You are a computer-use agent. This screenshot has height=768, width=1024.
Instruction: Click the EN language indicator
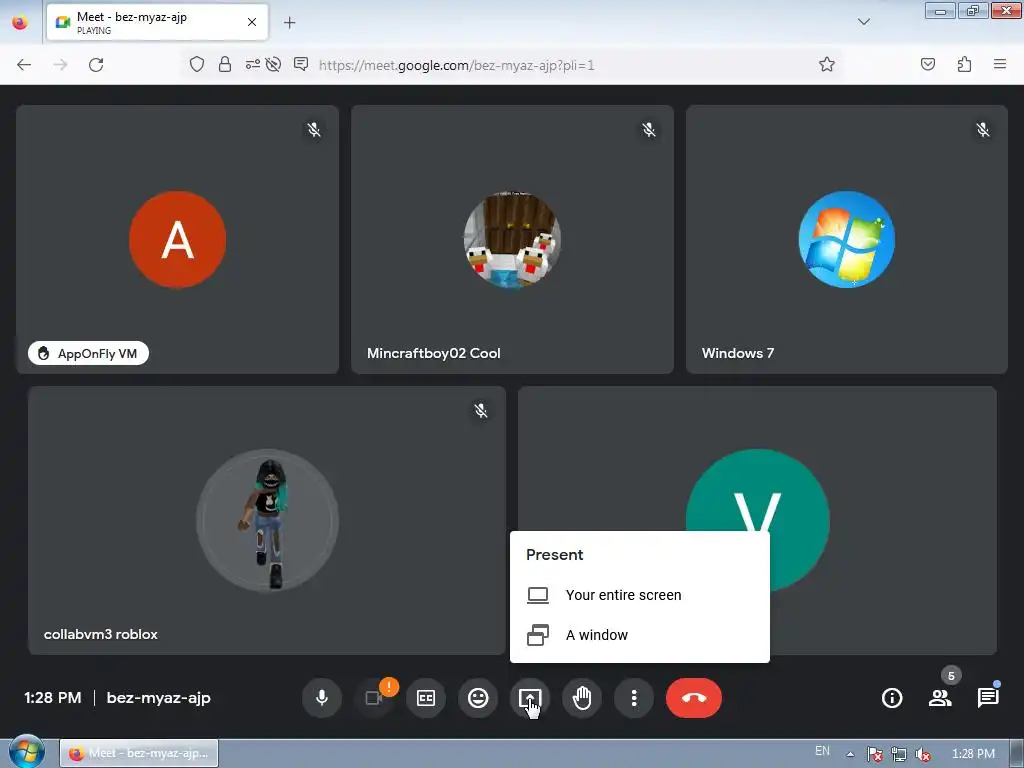822,751
